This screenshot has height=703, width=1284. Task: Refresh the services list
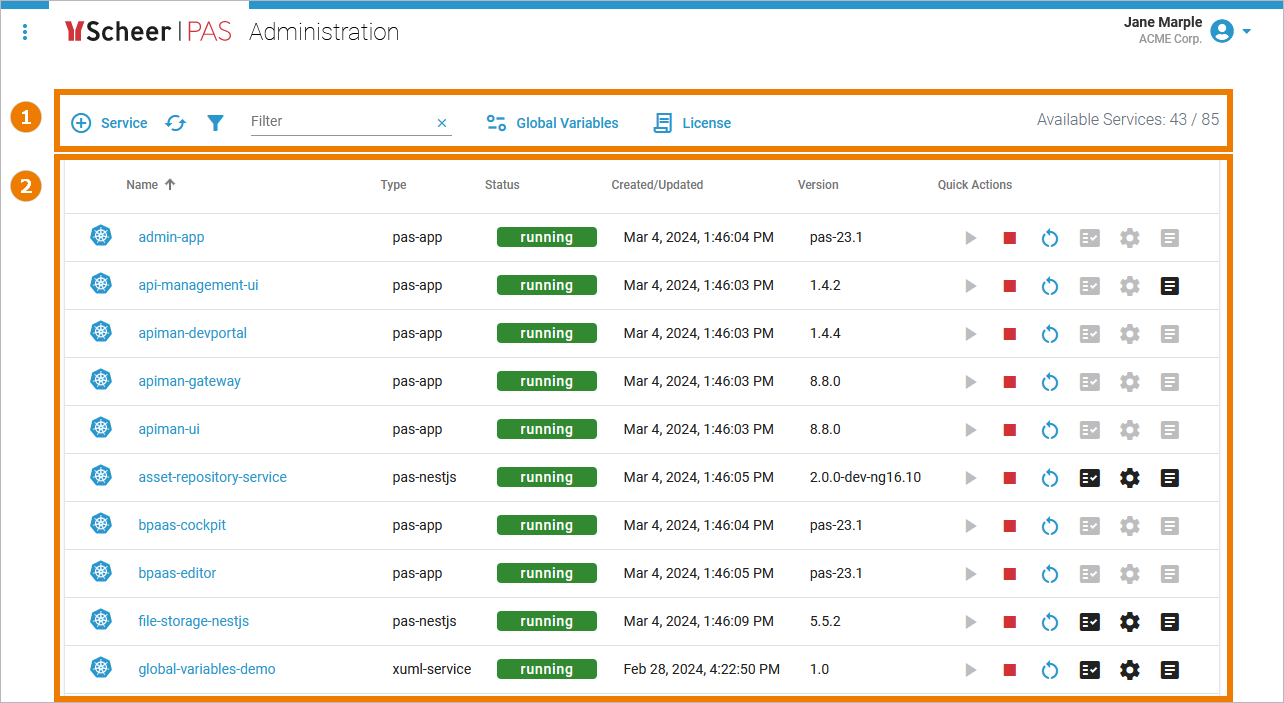[x=175, y=122]
